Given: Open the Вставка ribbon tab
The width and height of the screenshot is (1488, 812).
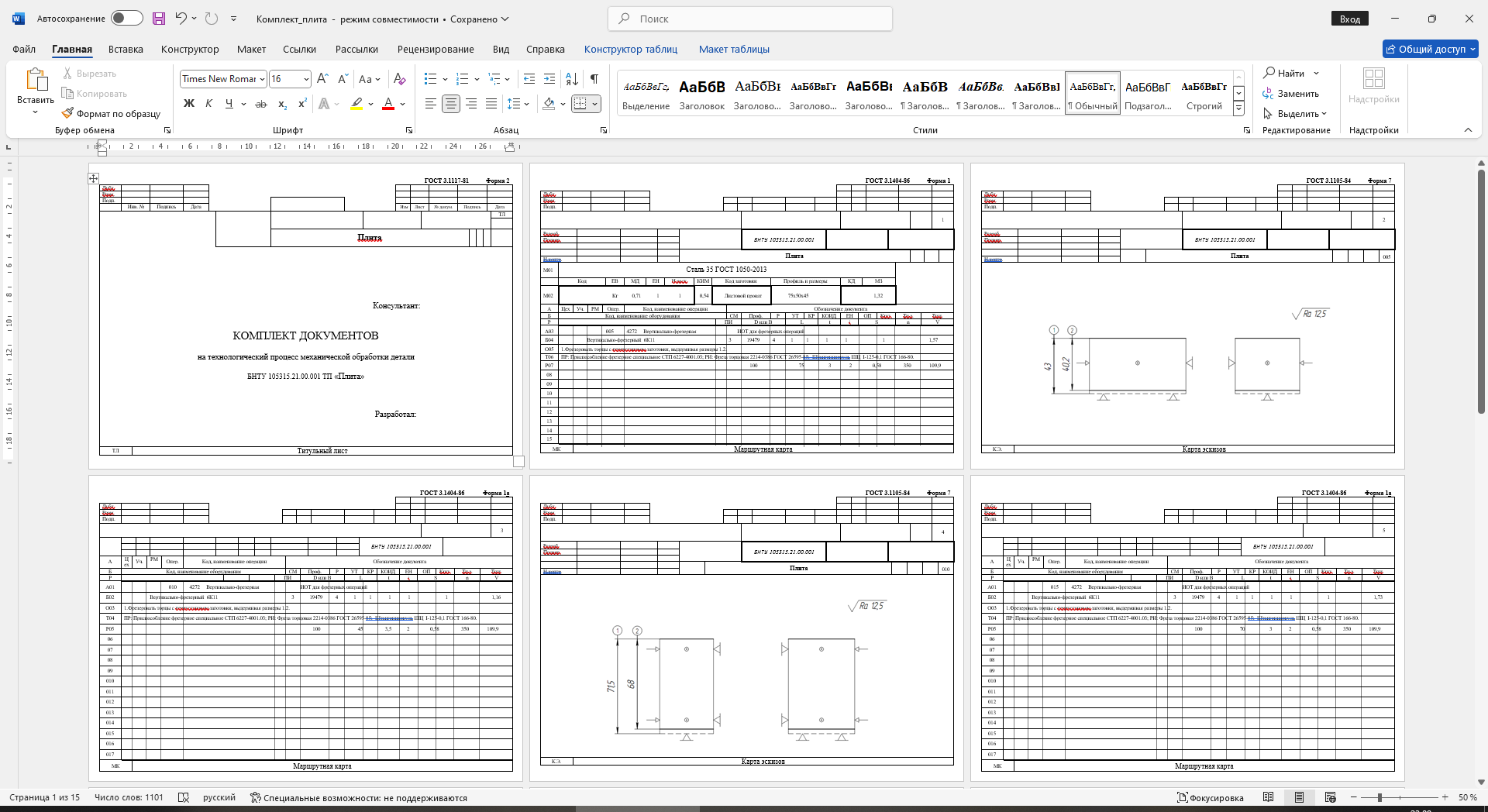Looking at the screenshot, I should pyautogui.click(x=126, y=49).
